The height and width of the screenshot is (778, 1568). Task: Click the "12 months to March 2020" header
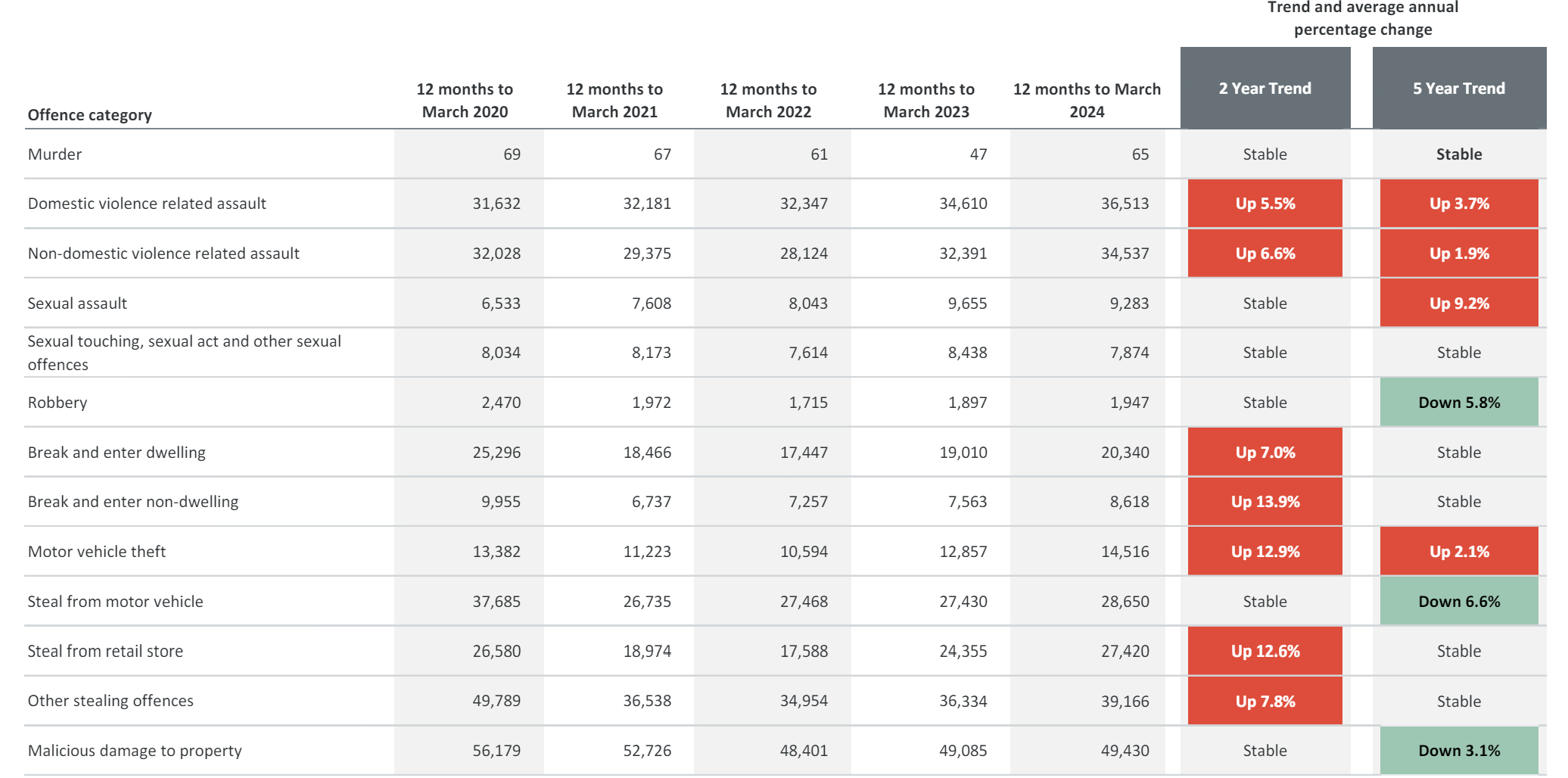465,101
